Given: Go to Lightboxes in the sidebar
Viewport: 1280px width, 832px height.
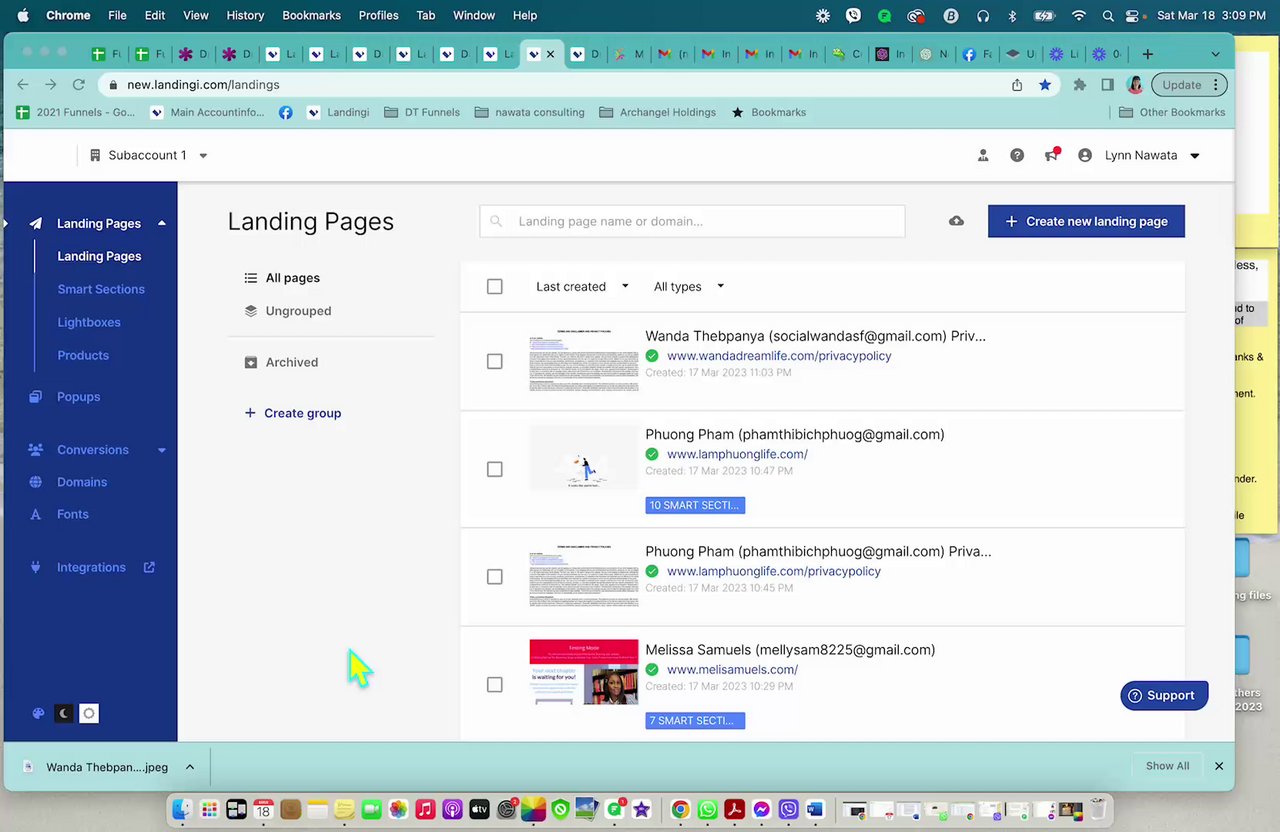Looking at the screenshot, I should click(89, 322).
